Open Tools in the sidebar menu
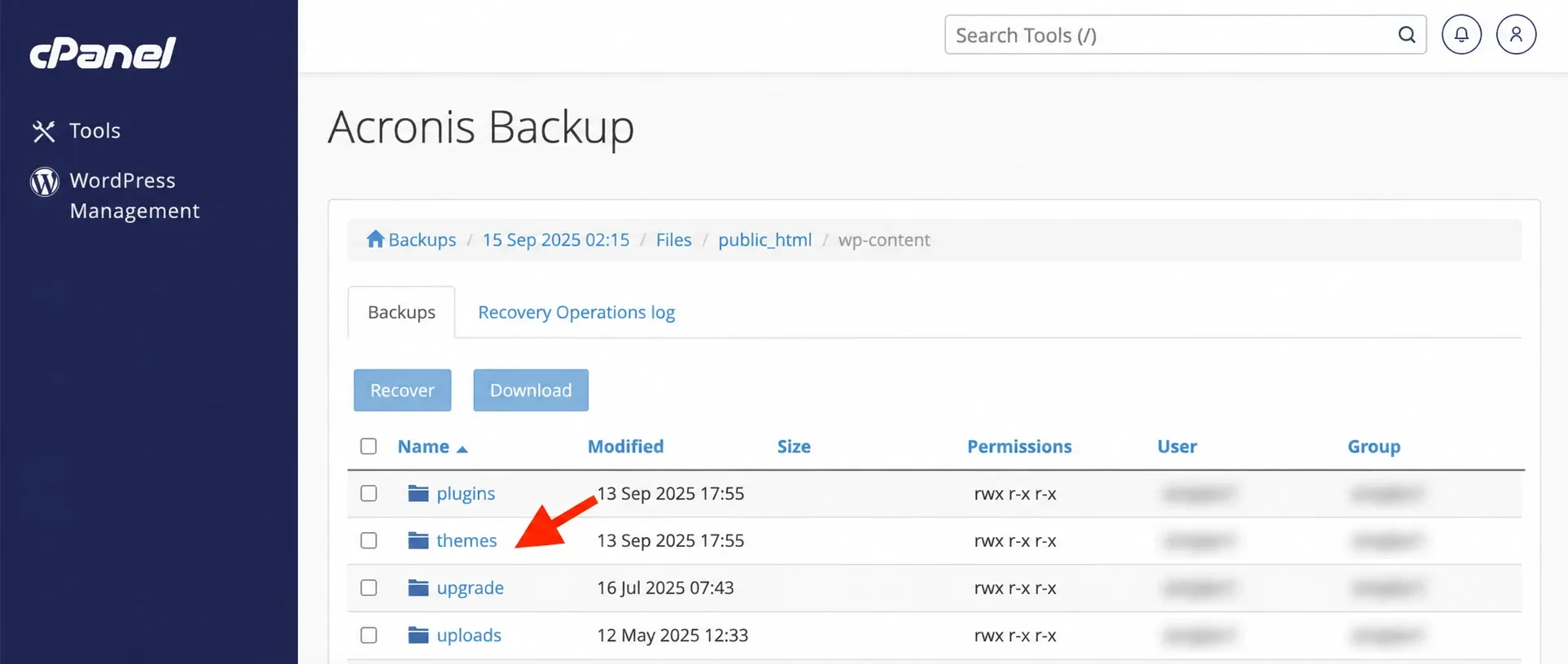 coord(94,131)
